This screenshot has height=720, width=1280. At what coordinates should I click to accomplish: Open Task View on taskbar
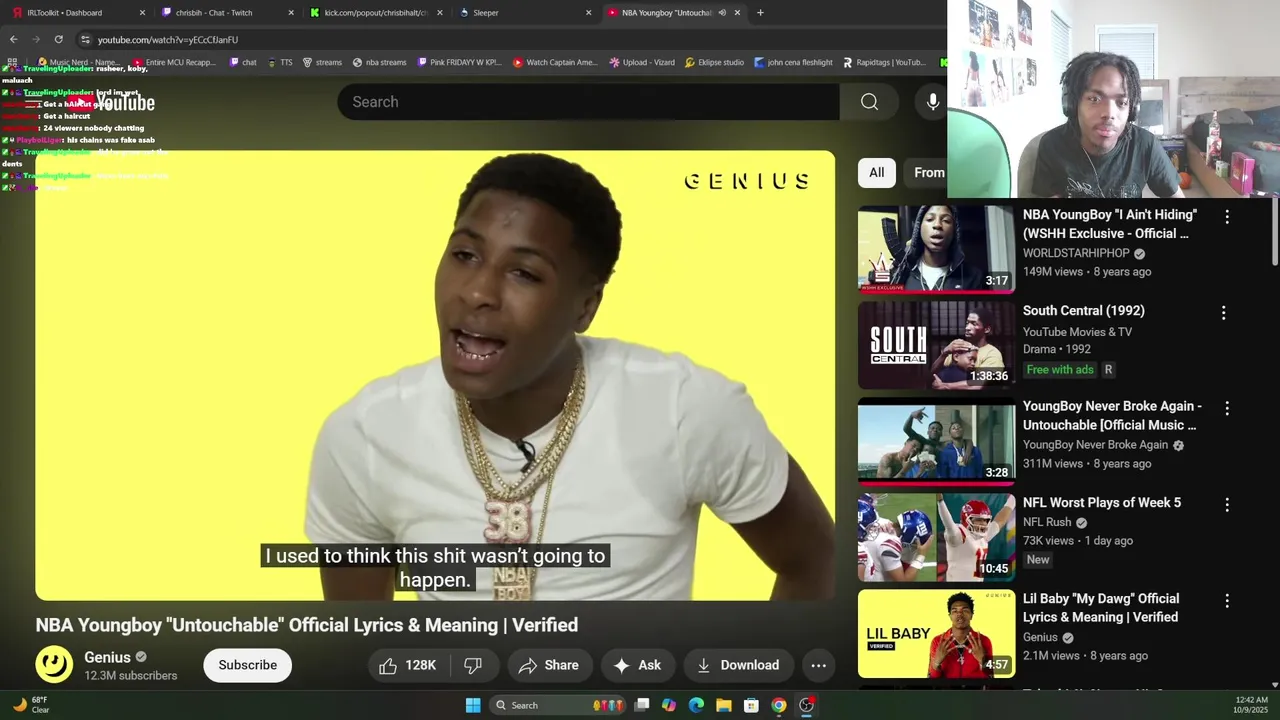click(x=642, y=705)
